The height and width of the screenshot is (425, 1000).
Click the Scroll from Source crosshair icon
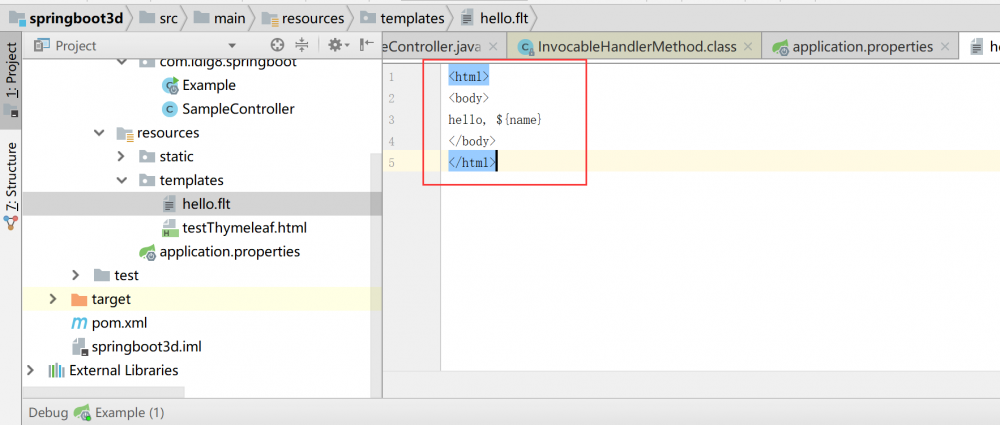click(278, 45)
